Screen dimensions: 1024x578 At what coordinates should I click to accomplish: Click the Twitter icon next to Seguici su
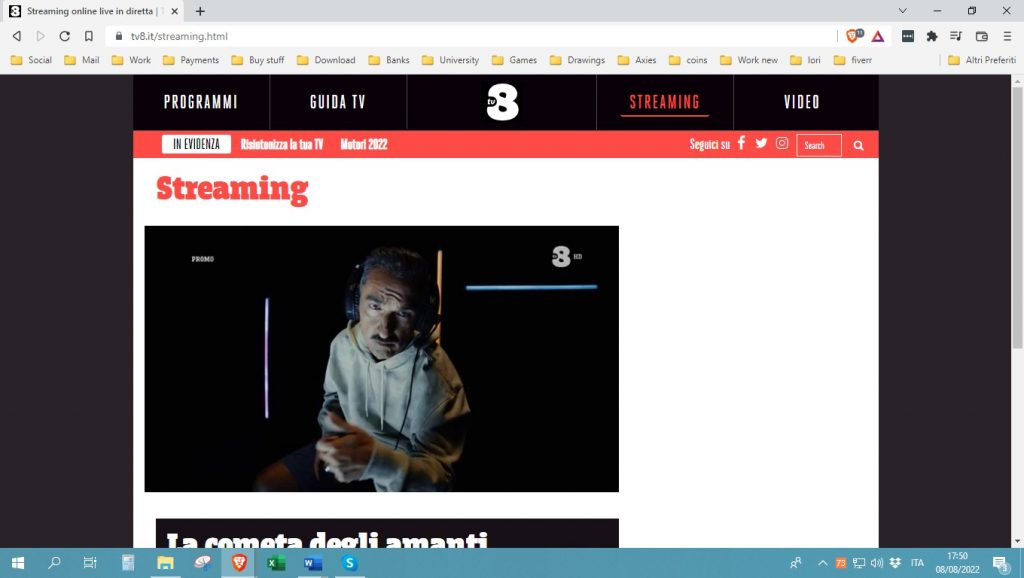[761, 143]
